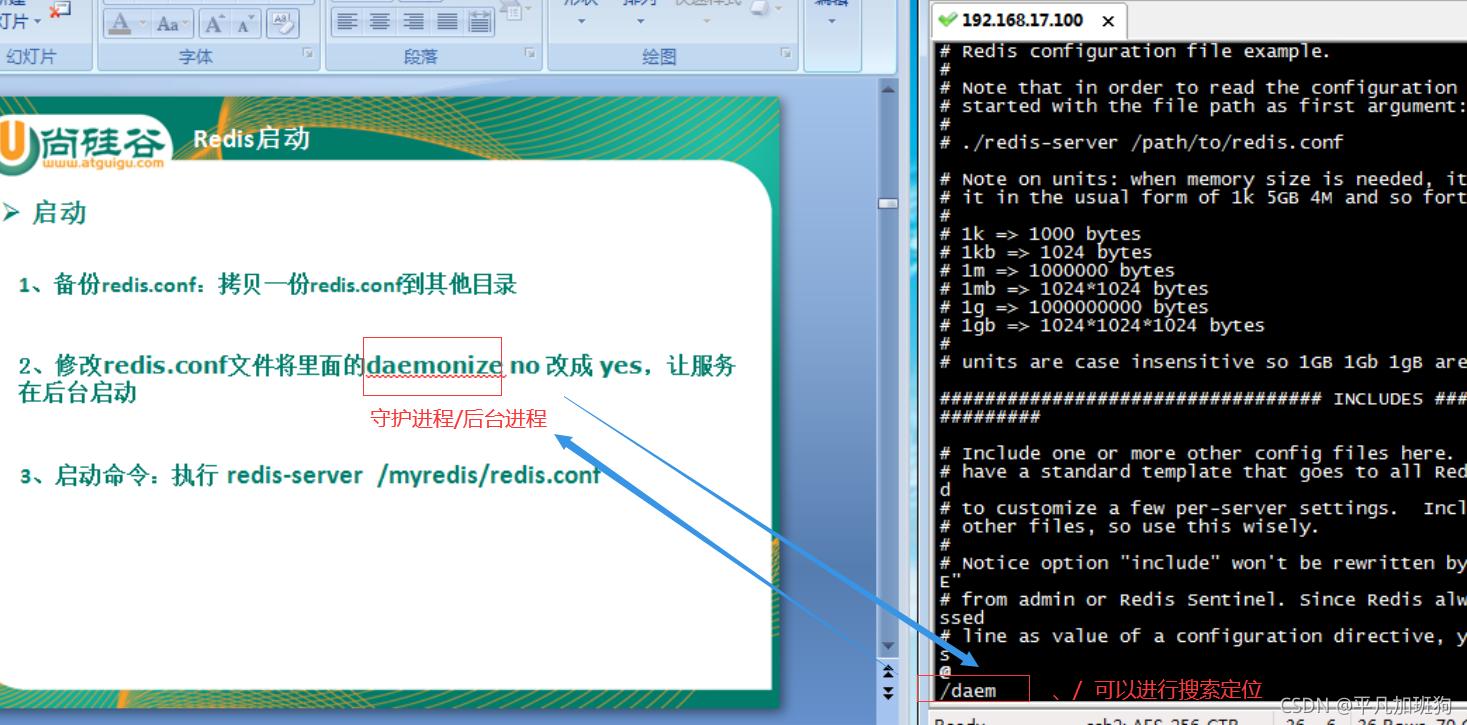Open the 绘图 group dialog launcher
1467x725 pixels.
pos(787,52)
